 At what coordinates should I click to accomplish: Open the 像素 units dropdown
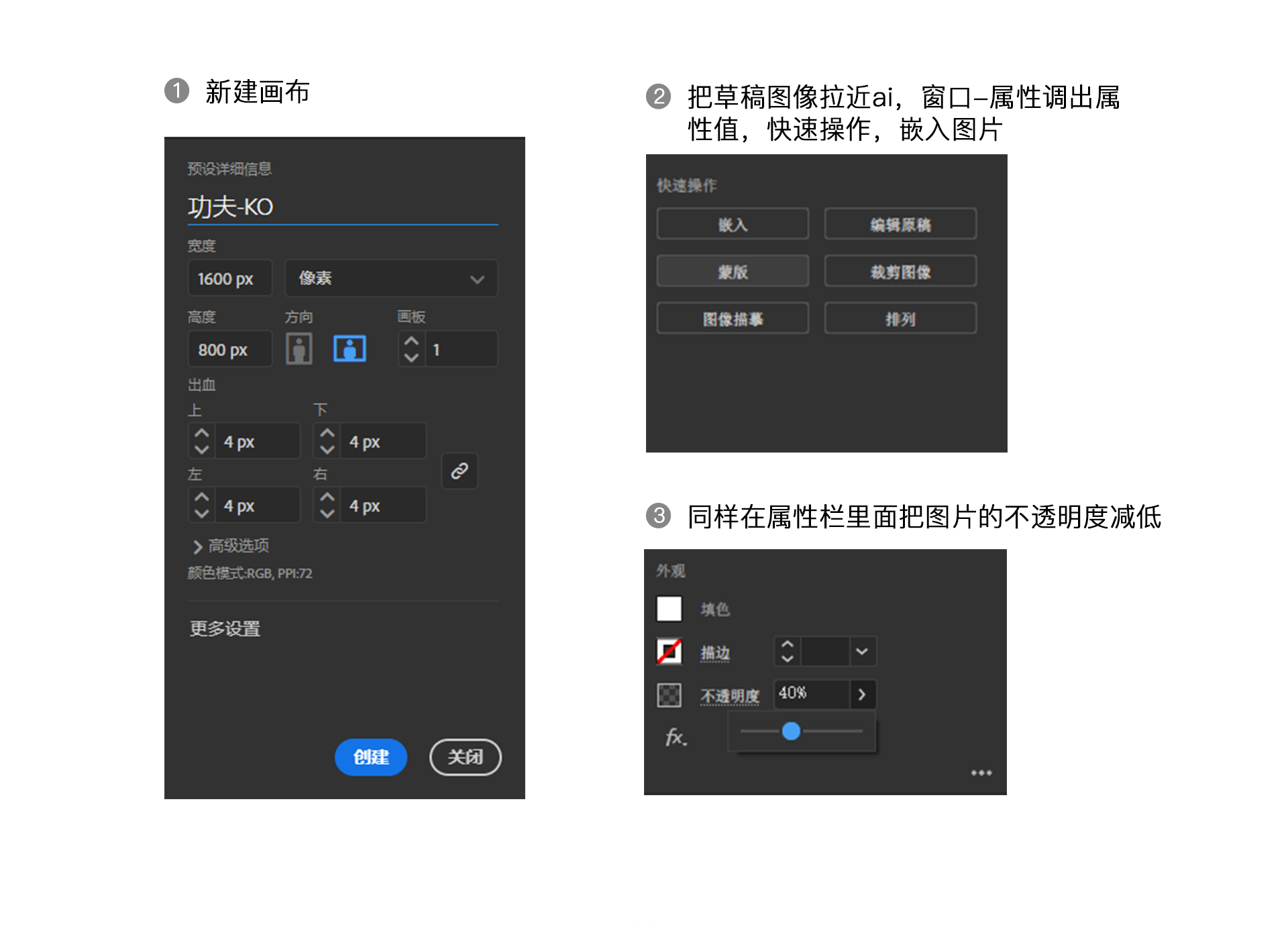pos(391,279)
